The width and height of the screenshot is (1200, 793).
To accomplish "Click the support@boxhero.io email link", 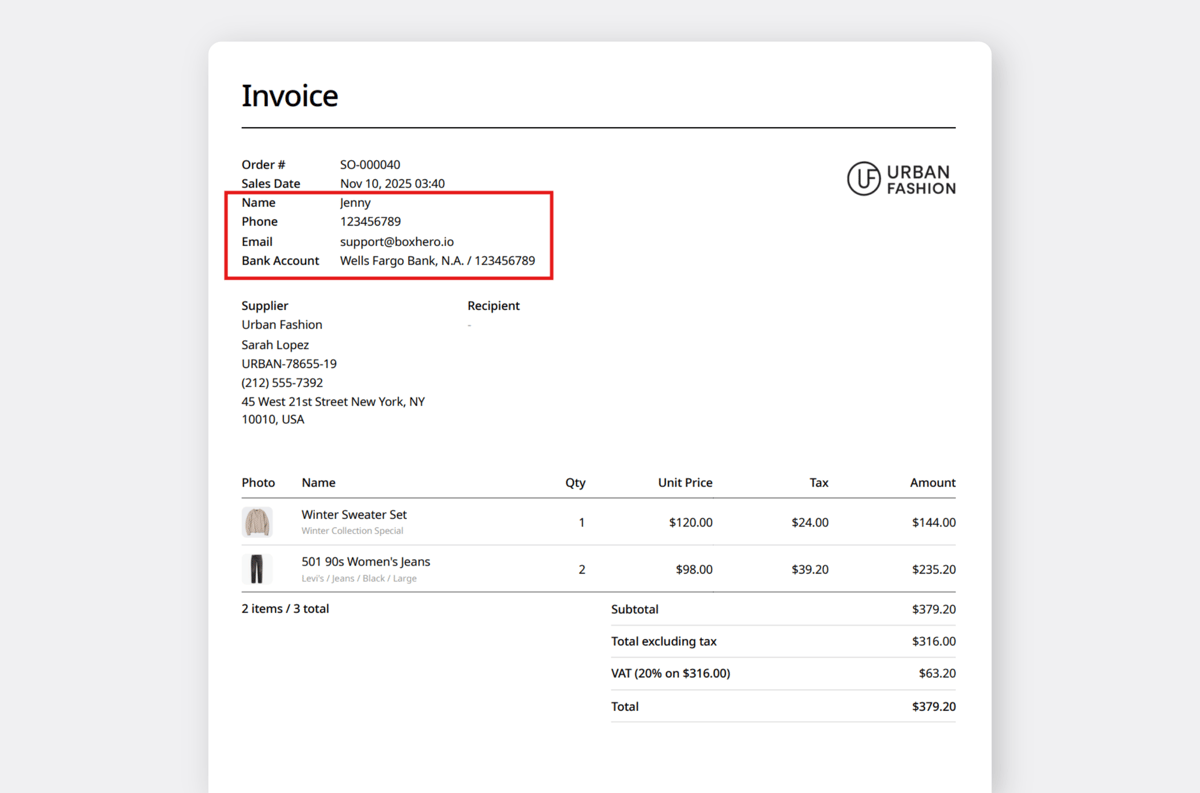I will click(x=396, y=241).
